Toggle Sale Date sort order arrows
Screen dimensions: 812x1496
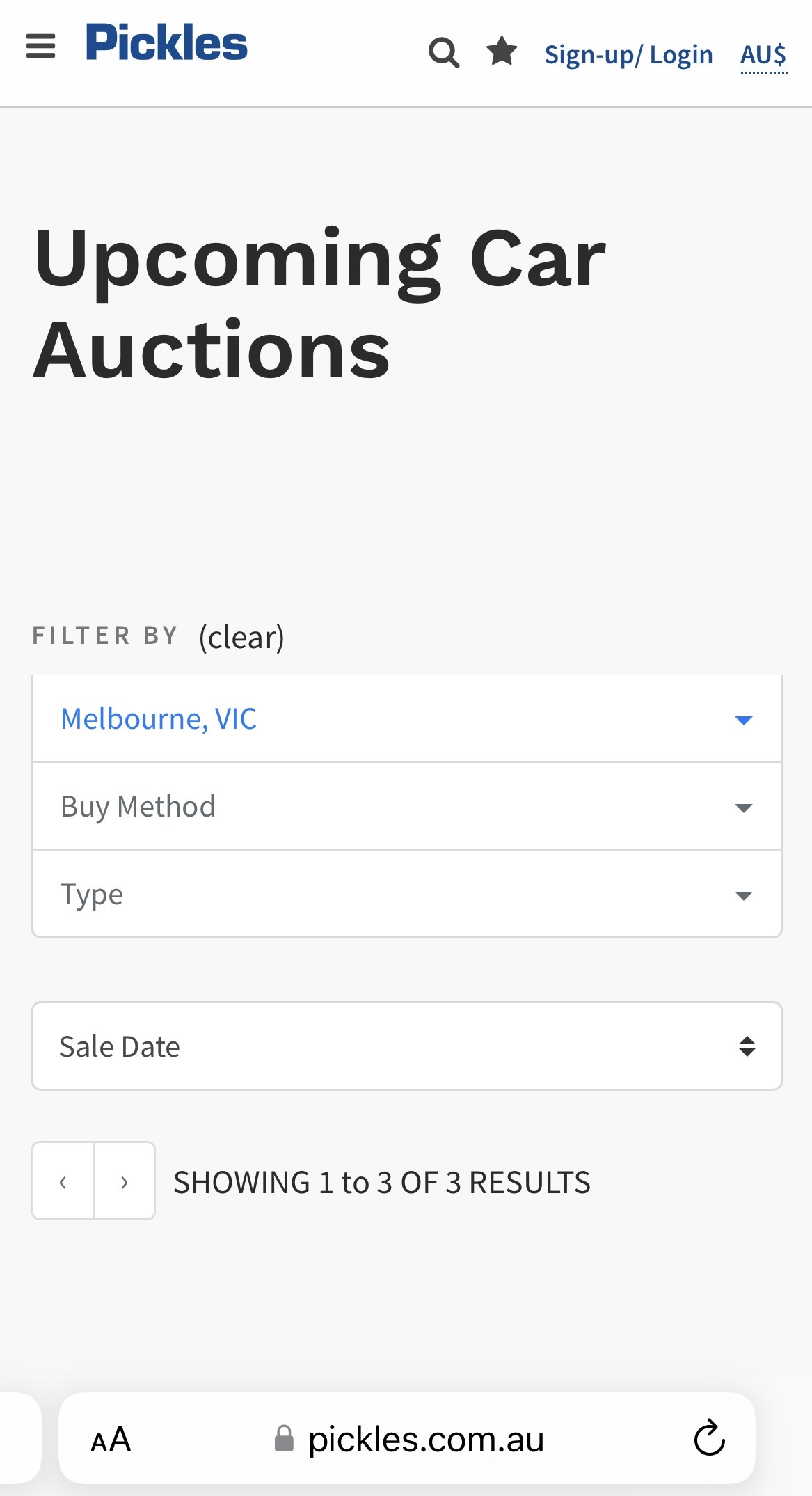point(747,1046)
